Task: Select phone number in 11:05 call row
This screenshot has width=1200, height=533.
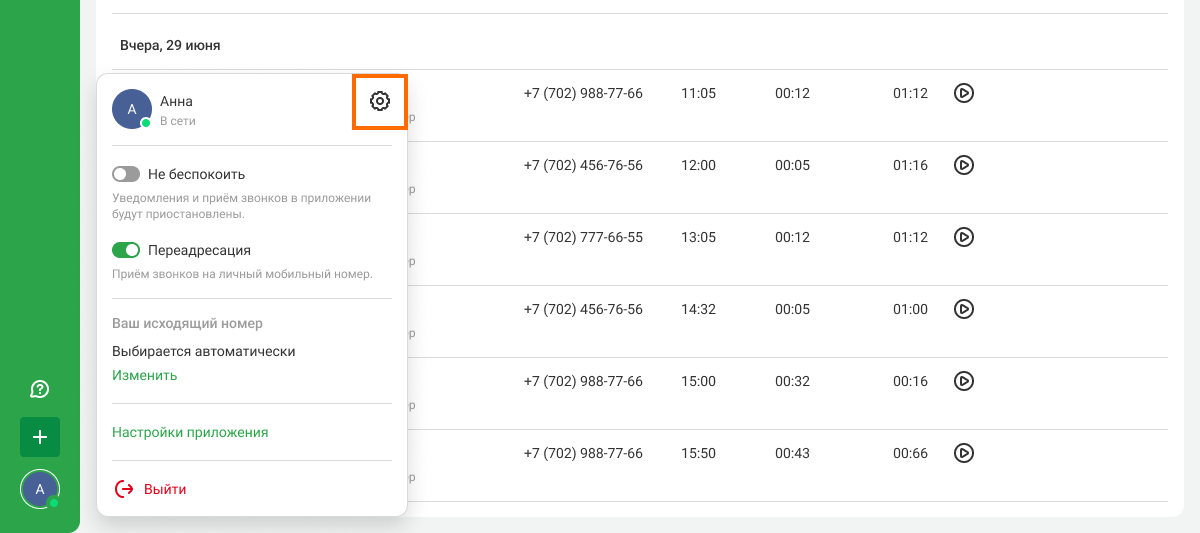Action: [x=583, y=93]
